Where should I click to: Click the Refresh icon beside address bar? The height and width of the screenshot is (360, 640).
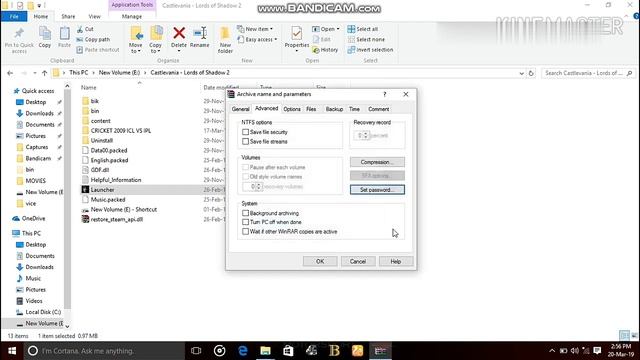click(531, 73)
